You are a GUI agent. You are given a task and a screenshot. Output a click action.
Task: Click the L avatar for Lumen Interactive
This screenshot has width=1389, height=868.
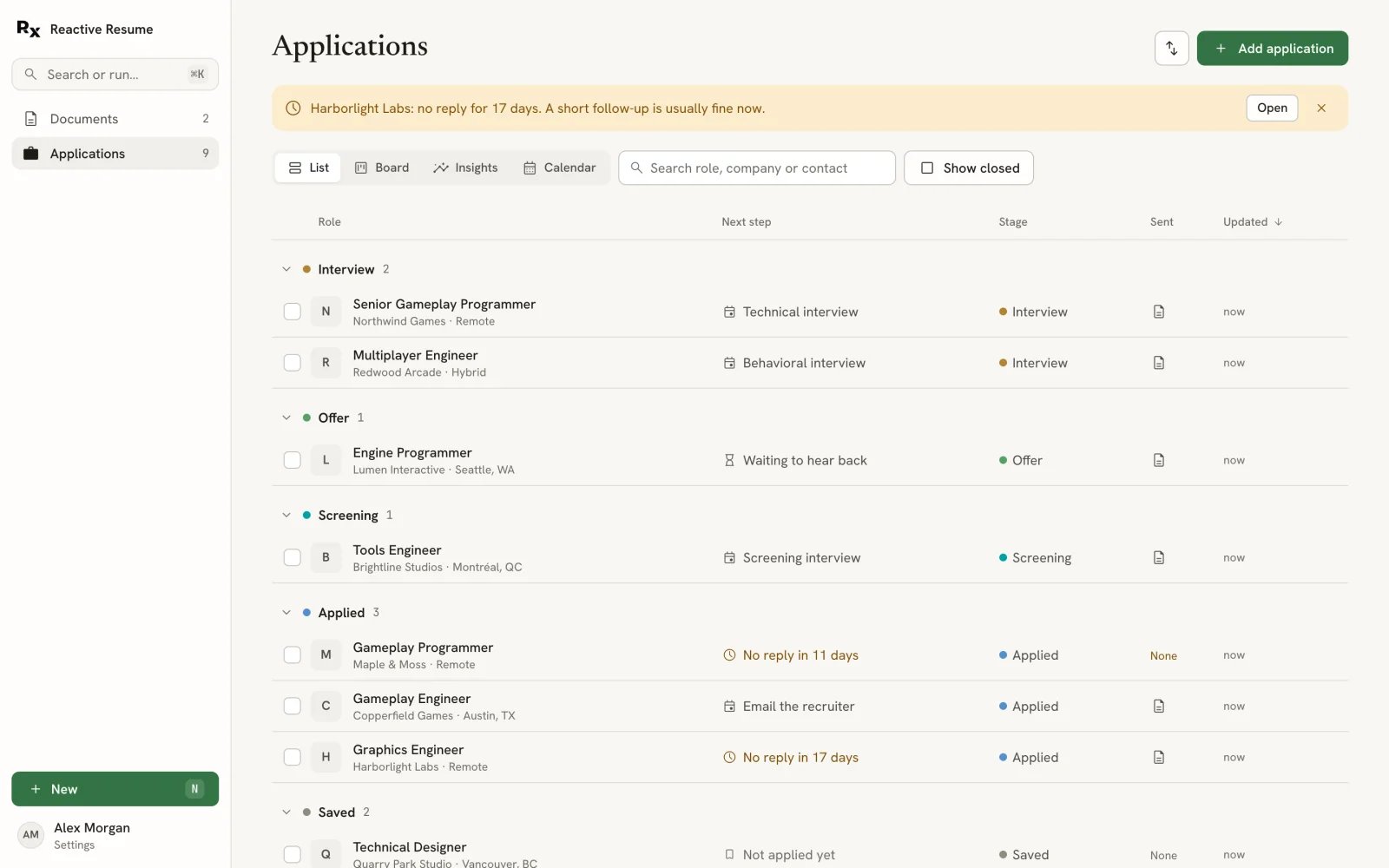coord(326,460)
